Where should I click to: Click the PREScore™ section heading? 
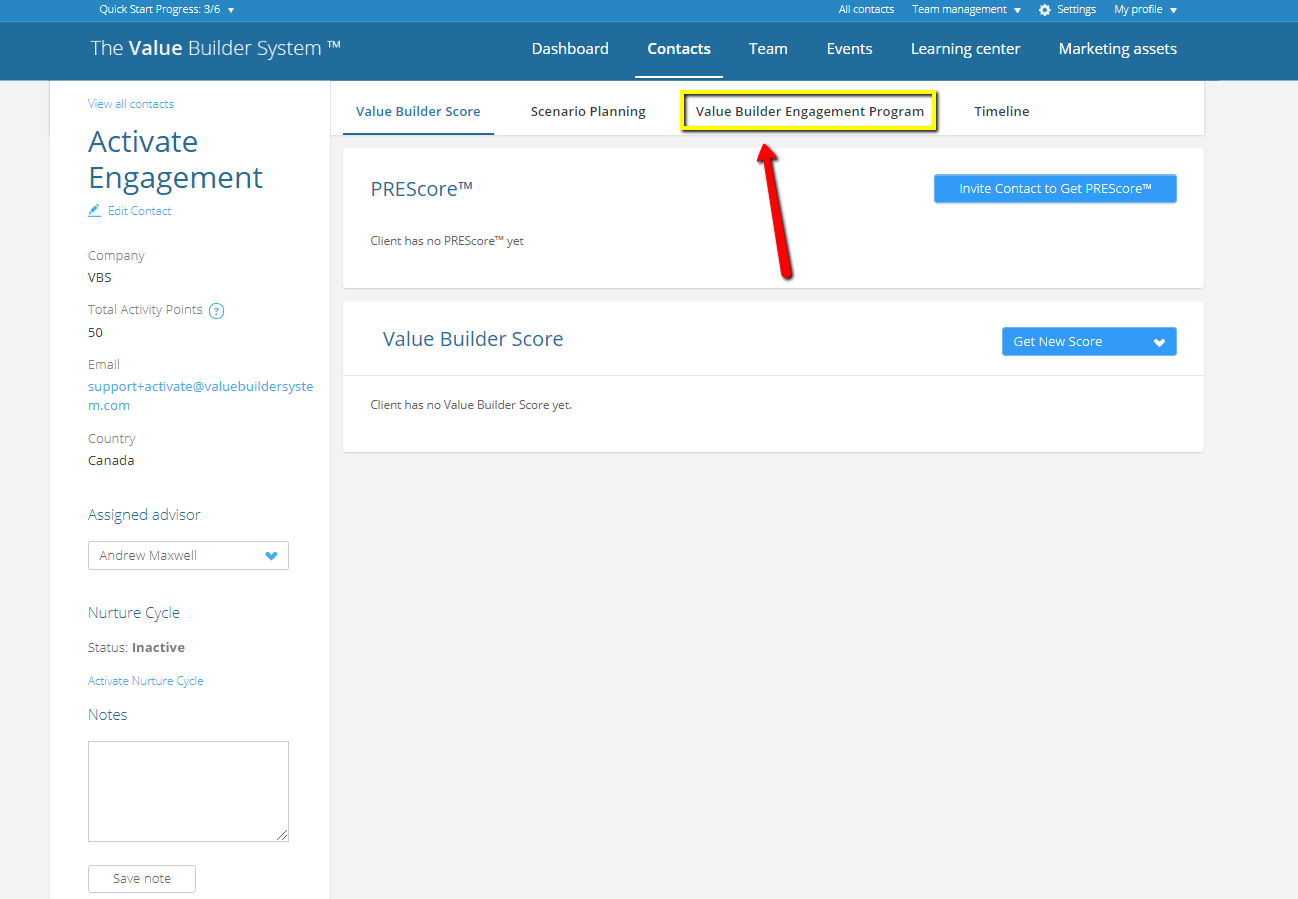(421, 189)
